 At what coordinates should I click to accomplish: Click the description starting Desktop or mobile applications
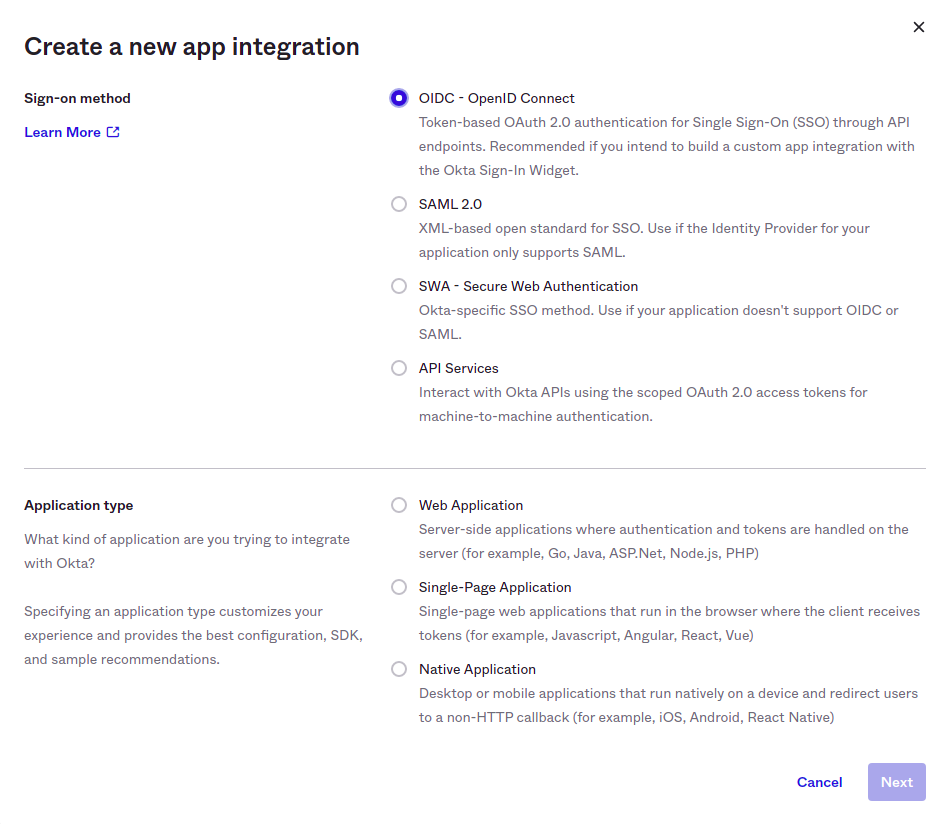(668, 705)
